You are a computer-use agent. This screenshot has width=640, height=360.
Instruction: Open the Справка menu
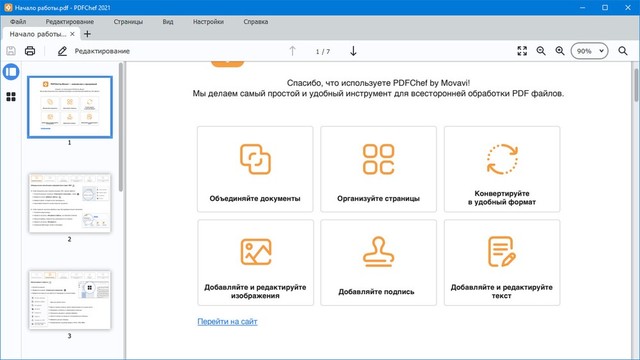[256, 22]
